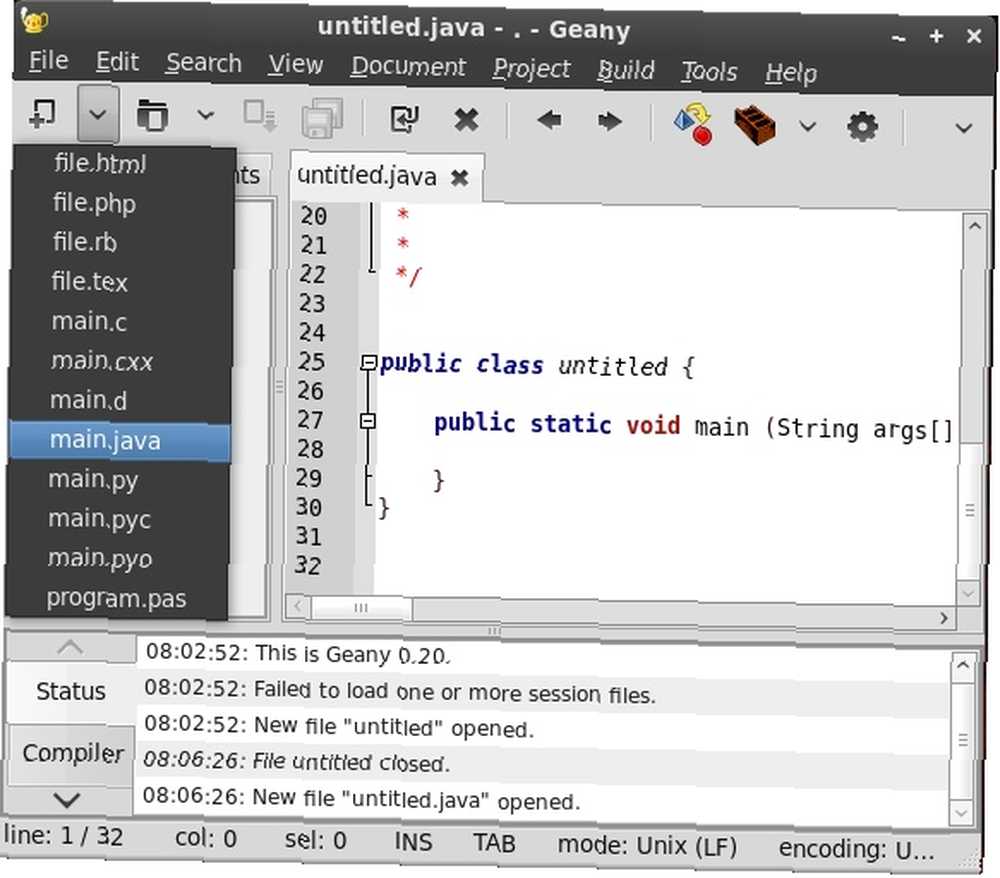
Task: Open the Tools menu
Action: pyautogui.click(x=709, y=71)
